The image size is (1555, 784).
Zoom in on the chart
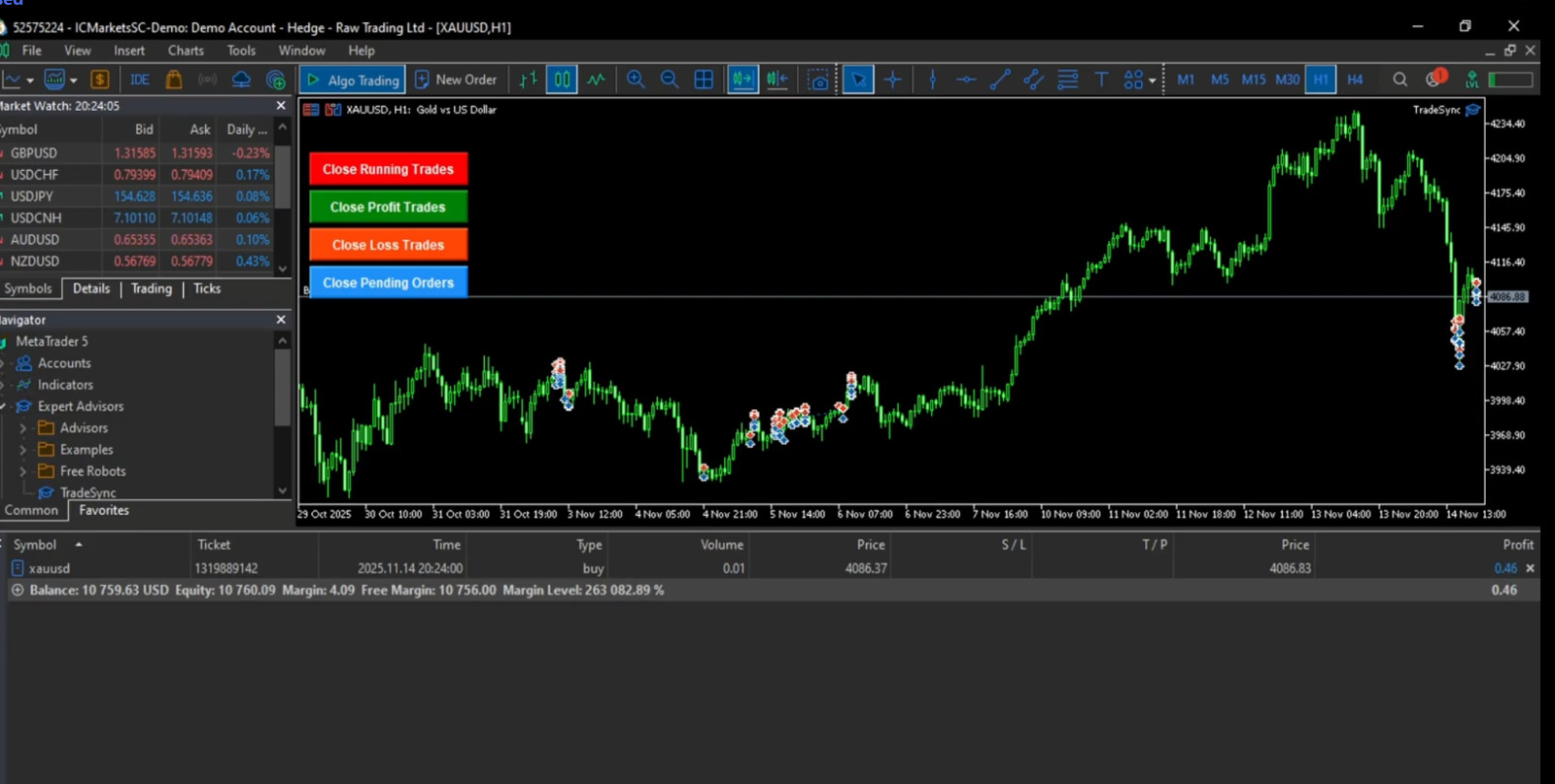coord(636,80)
